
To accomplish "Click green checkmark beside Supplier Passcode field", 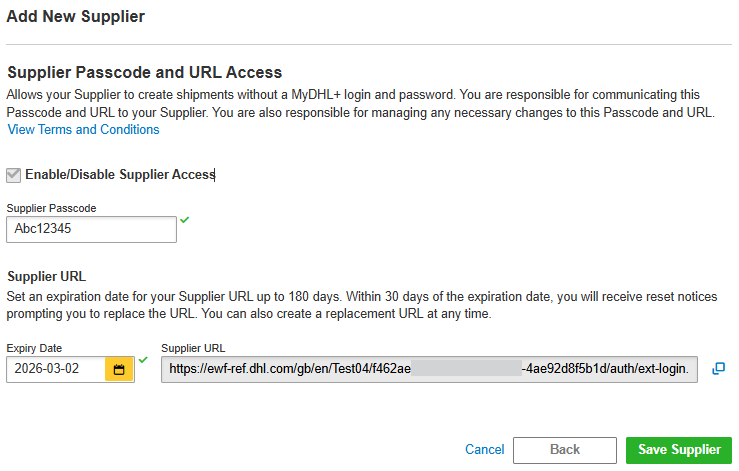I will pos(184,220).
